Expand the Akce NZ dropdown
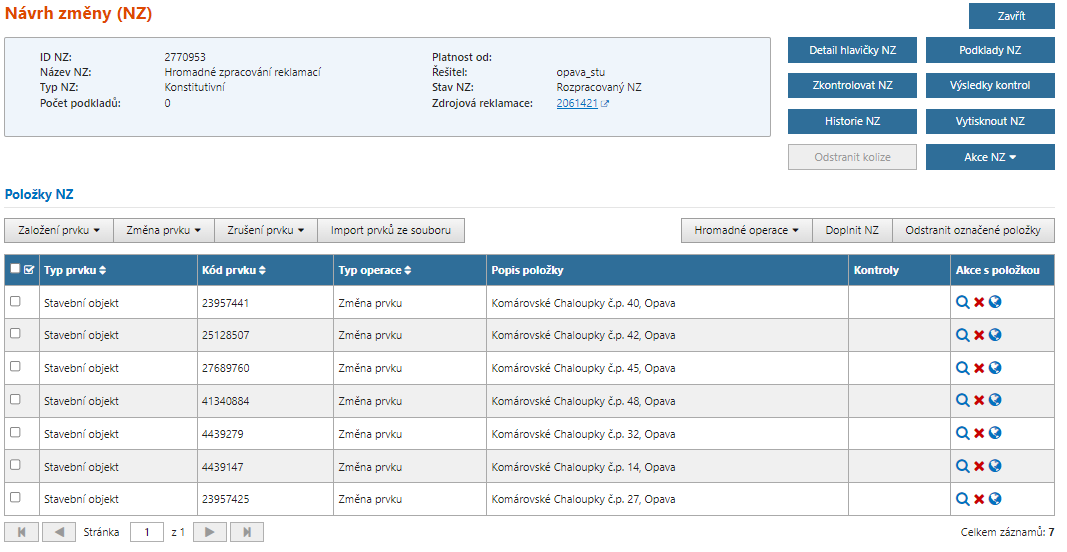This screenshot has height=552, width=1067. pos(989,157)
